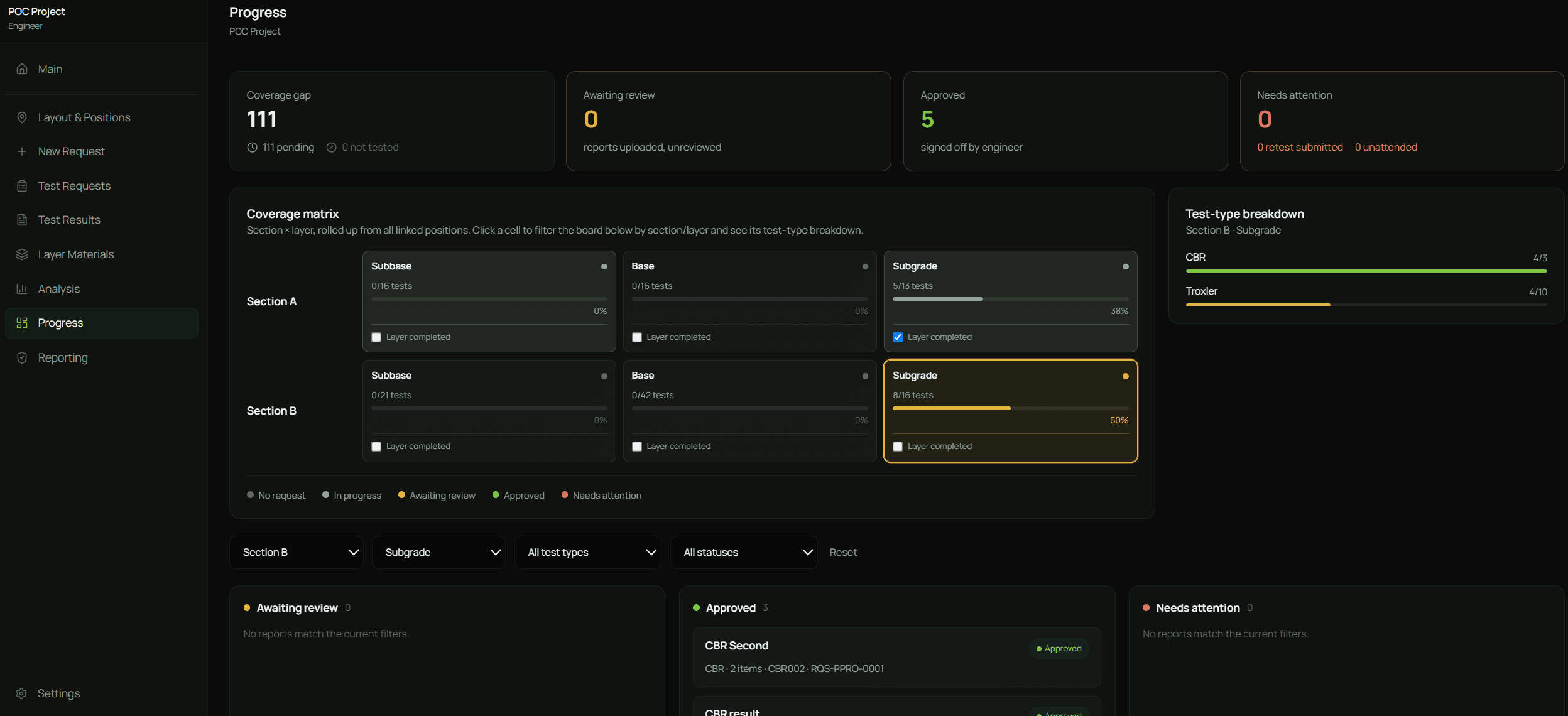Check Layer completed for Section B Base
The image size is (1568, 716).
(637, 447)
